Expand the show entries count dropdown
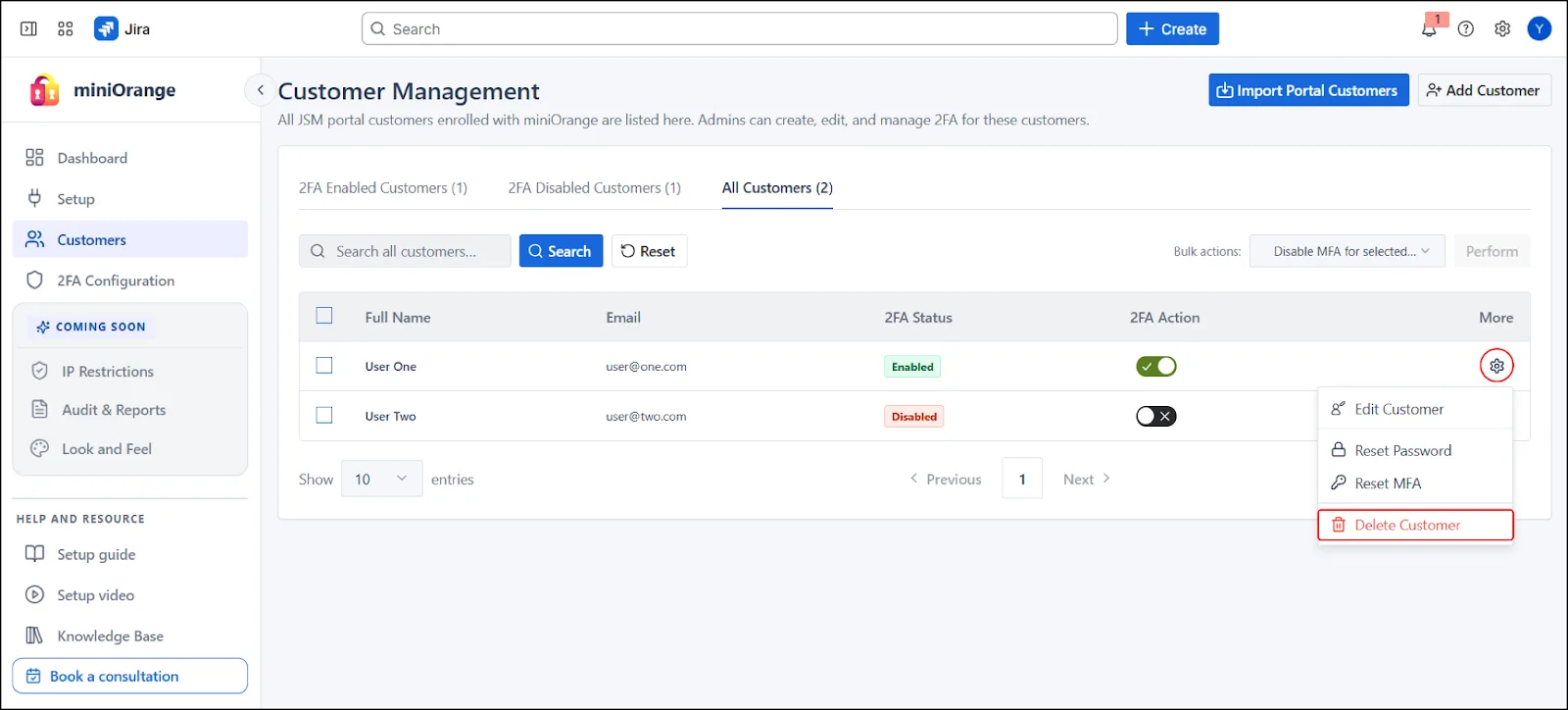Viewport: 1568px width, 710px height. pos(381,479)
